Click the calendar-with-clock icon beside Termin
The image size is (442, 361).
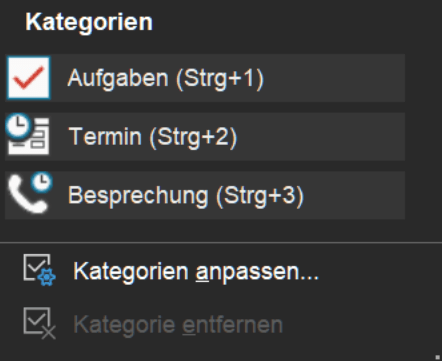(x=28, y=134)
